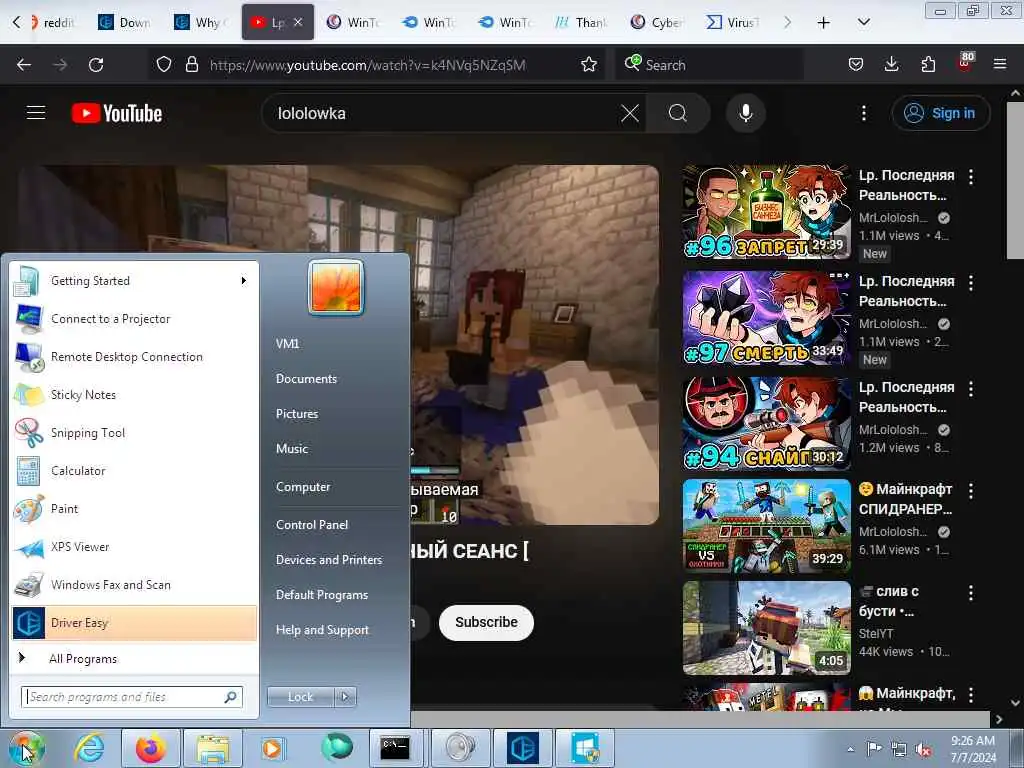The height and width of the screenshot is (768, 1024).
Task: Subscribe to the channel
Action: 487,622
